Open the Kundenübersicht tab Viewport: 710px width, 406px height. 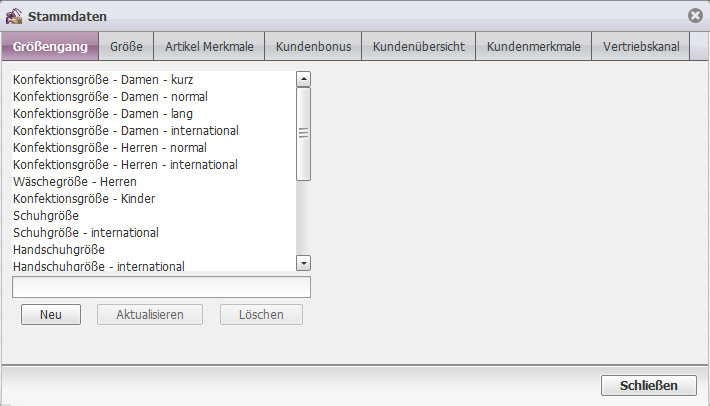(419, 47)
